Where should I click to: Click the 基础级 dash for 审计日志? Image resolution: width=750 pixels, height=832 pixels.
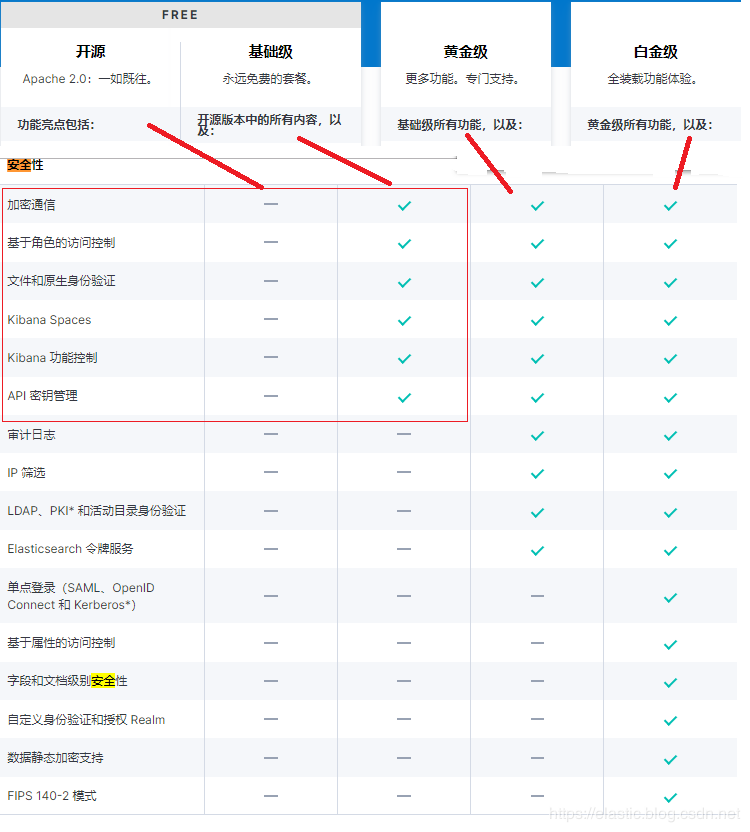pyautogui.click(x=404, y=434)
